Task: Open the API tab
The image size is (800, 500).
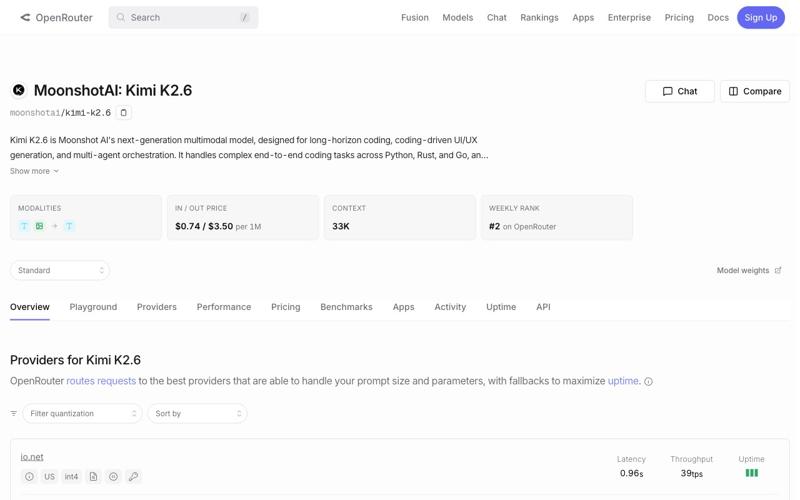Action: pos(543,307)
